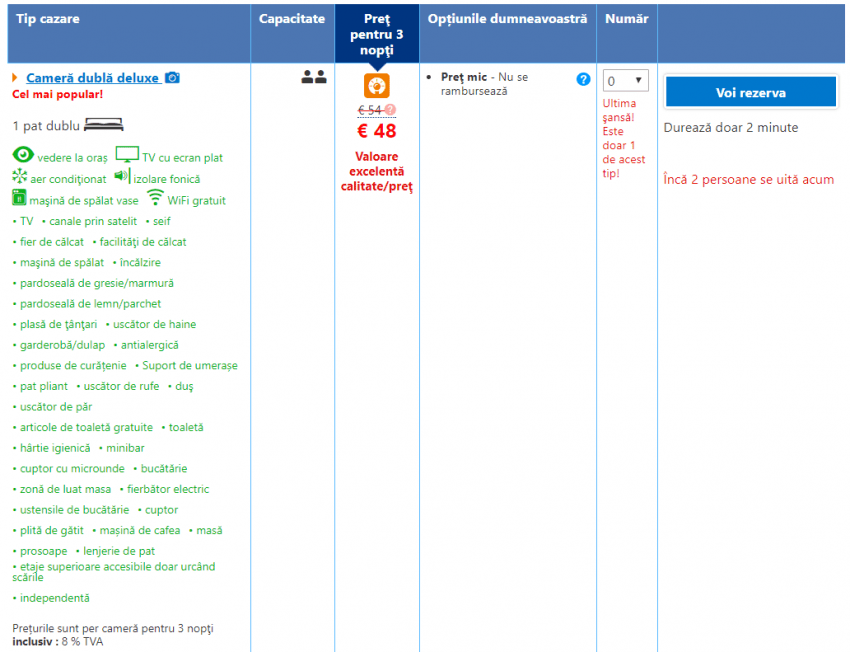
Task: Click the orange deal badge icon
Action: tap(377, 86)
